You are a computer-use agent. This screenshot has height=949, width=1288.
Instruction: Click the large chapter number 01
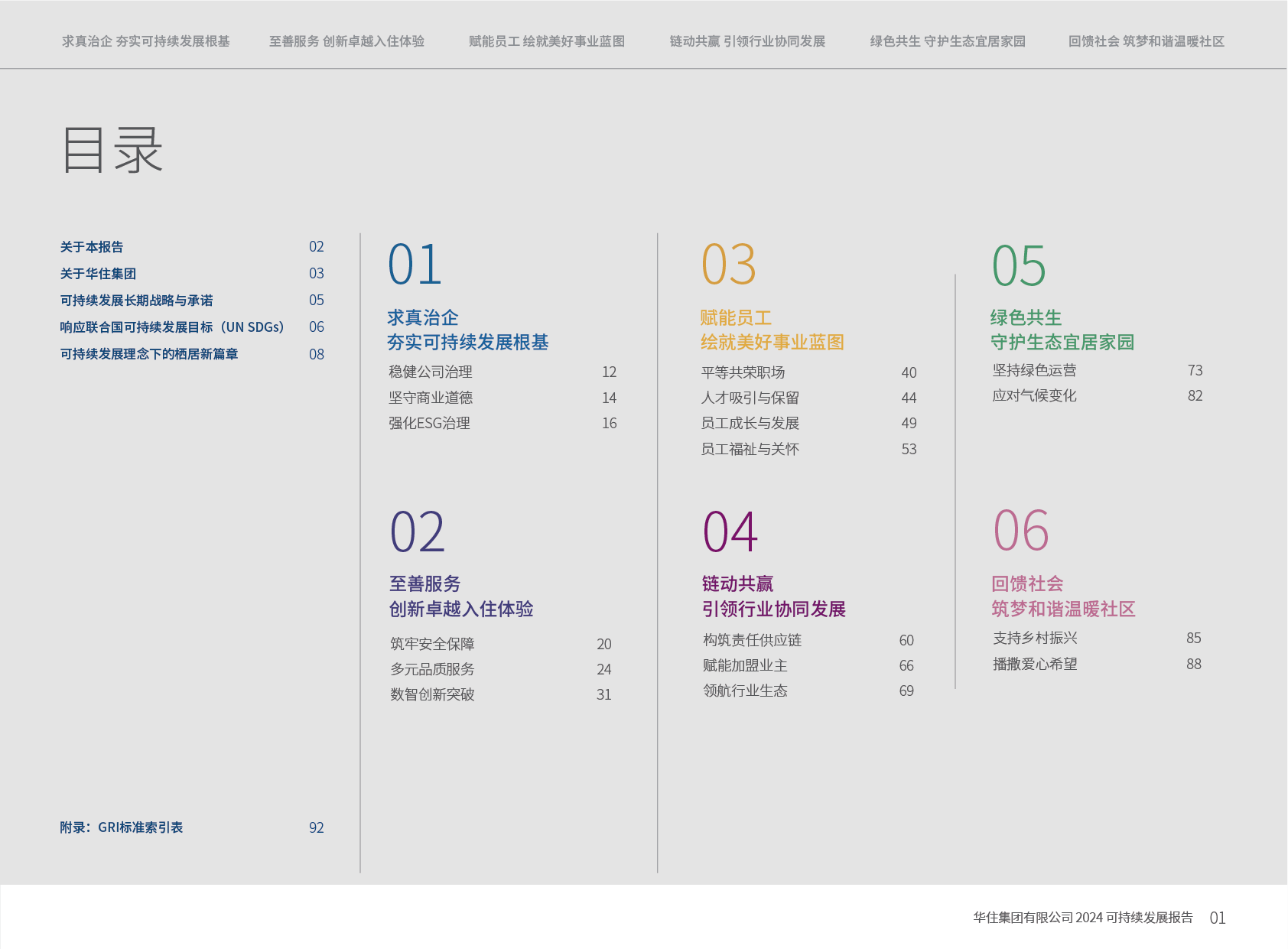pyautogui.click(x=415, y=265)
